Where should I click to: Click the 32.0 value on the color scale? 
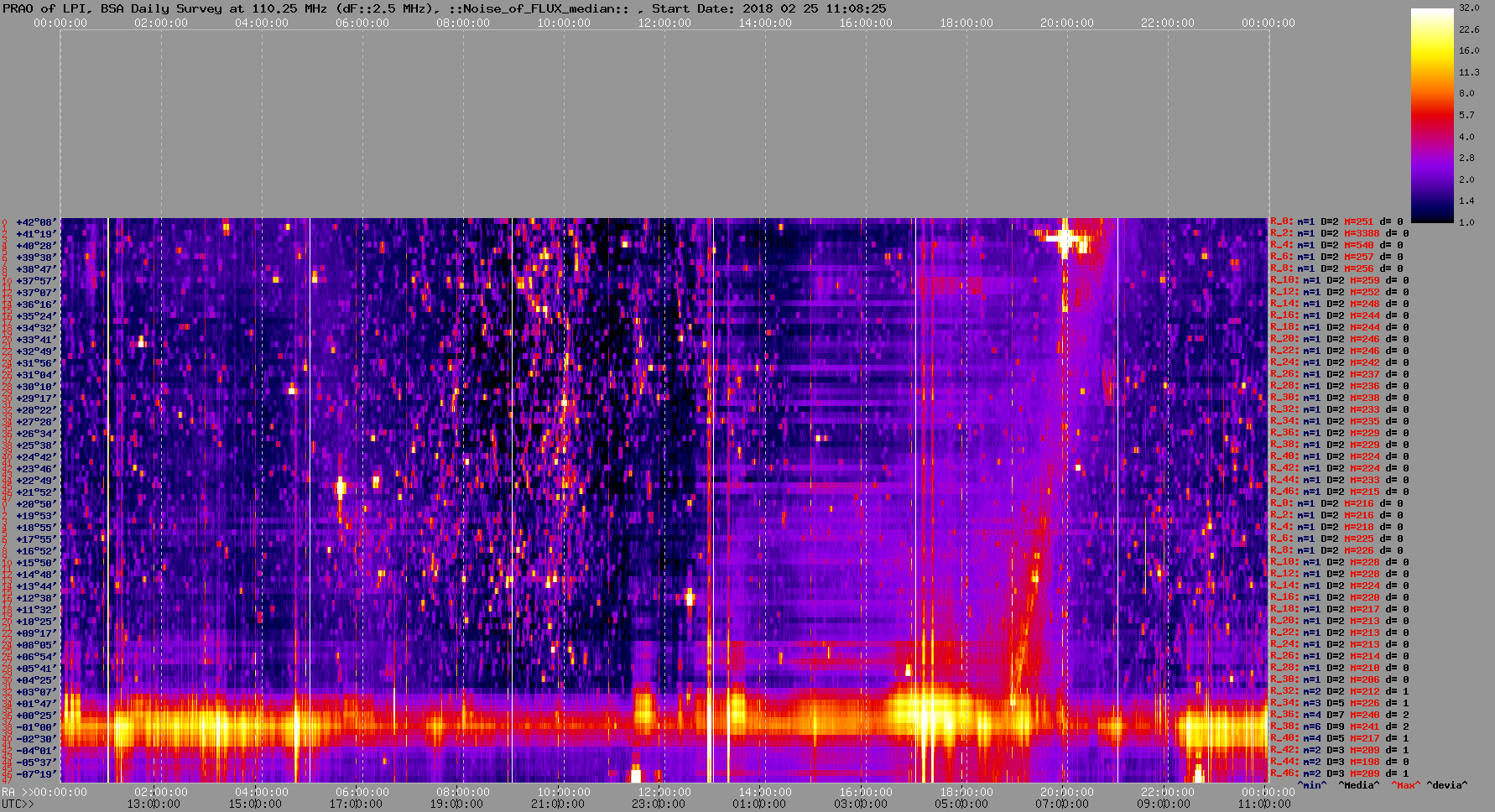pos(1469,8)
